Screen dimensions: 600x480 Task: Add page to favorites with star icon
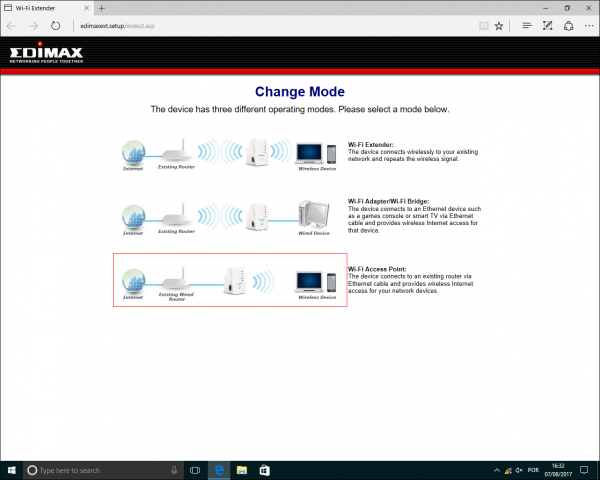(x=499, y=26)
